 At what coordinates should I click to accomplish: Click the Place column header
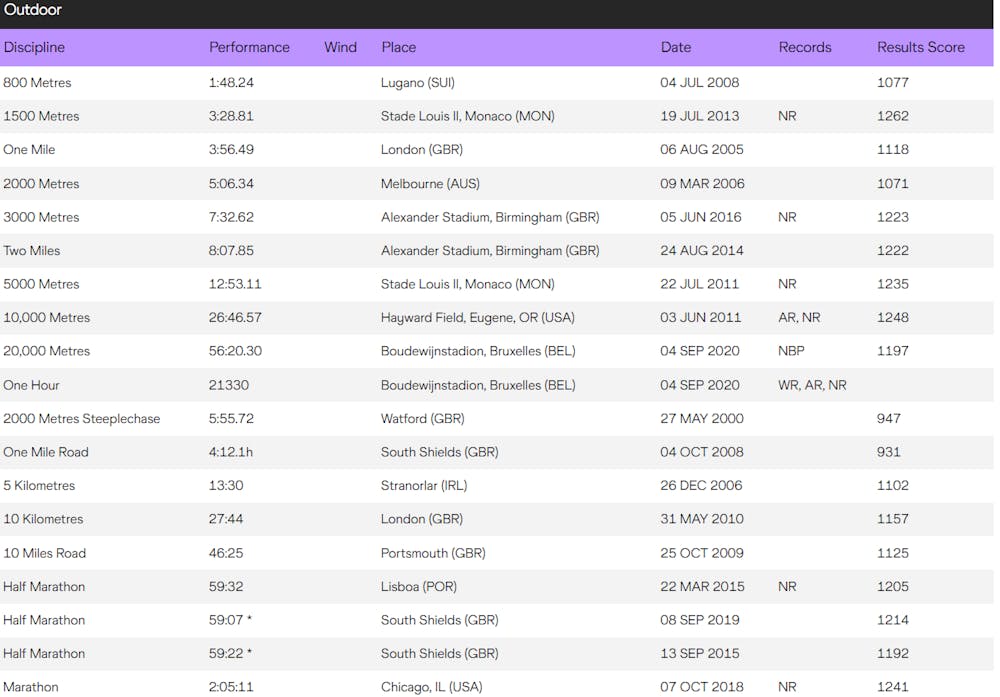(x=398, y=47)
